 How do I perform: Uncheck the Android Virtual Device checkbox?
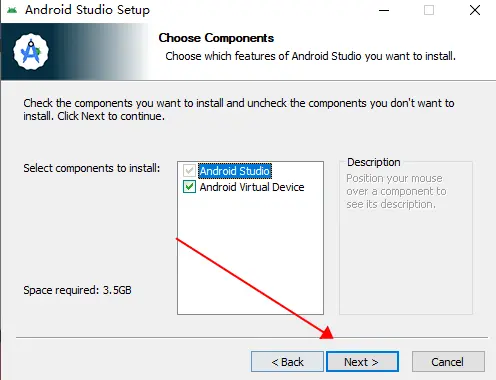click(x=189, y=187)
